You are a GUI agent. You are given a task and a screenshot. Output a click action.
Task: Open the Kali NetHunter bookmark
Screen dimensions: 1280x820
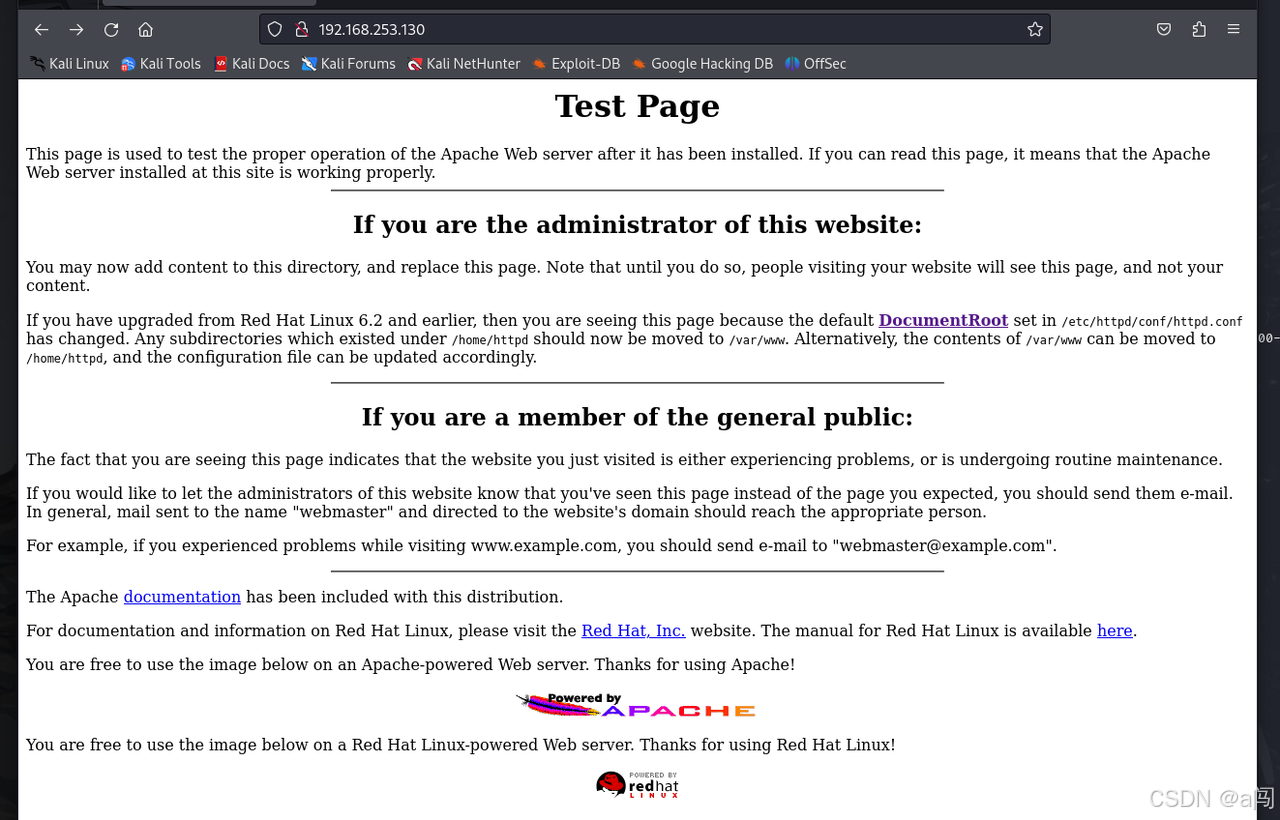coord(464,64)
